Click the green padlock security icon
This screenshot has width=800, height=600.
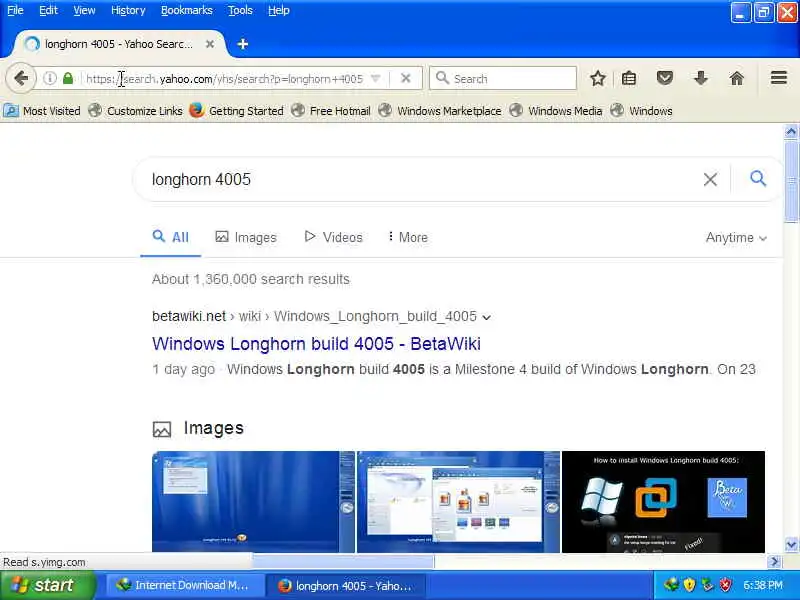point(68,78)
